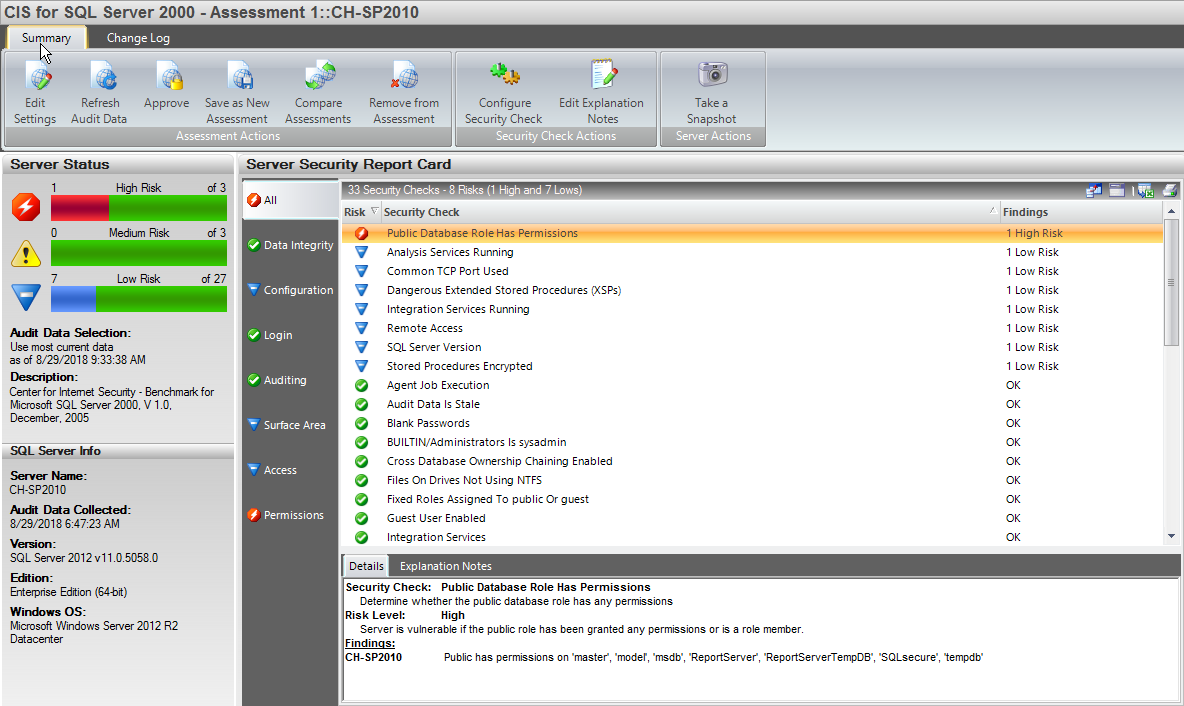Screen dimensions: 1184x706
Task: Open the Change Log tab
Action: tap(138, 38)
